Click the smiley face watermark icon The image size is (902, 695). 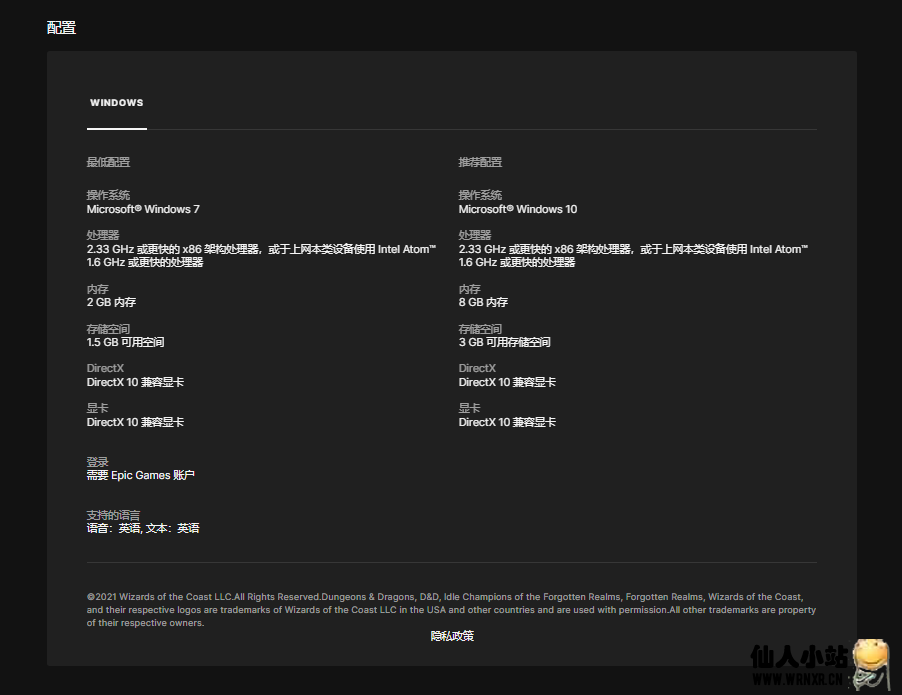pos(872,660)
